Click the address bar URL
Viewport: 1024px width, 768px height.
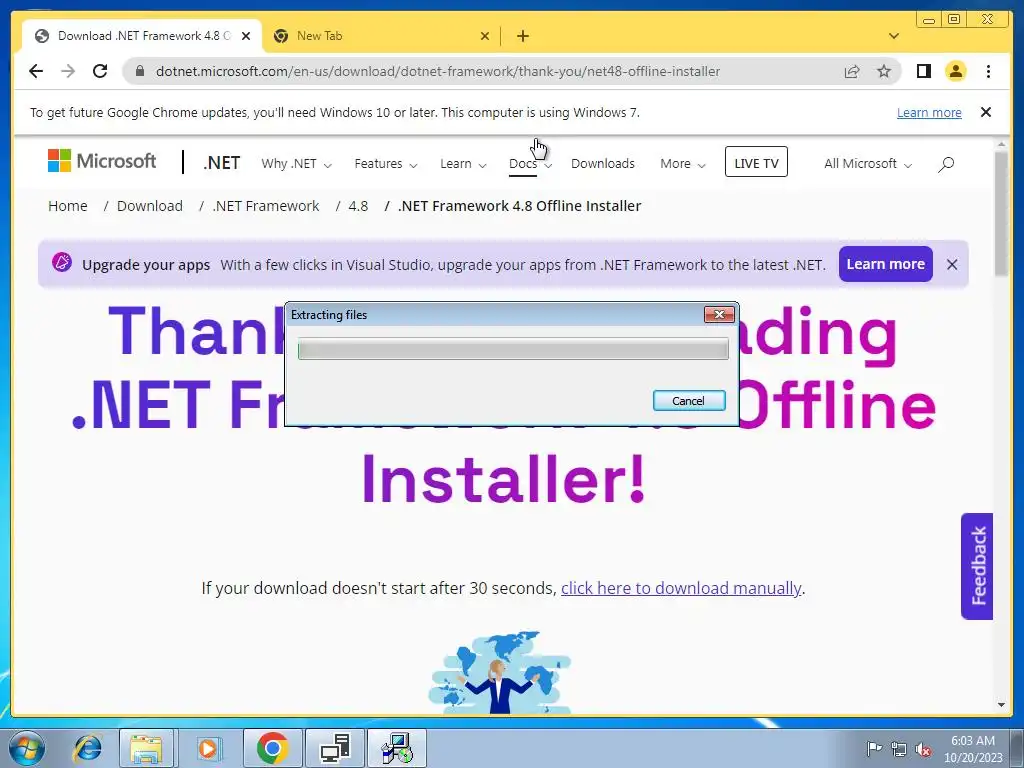coord(438,71)
